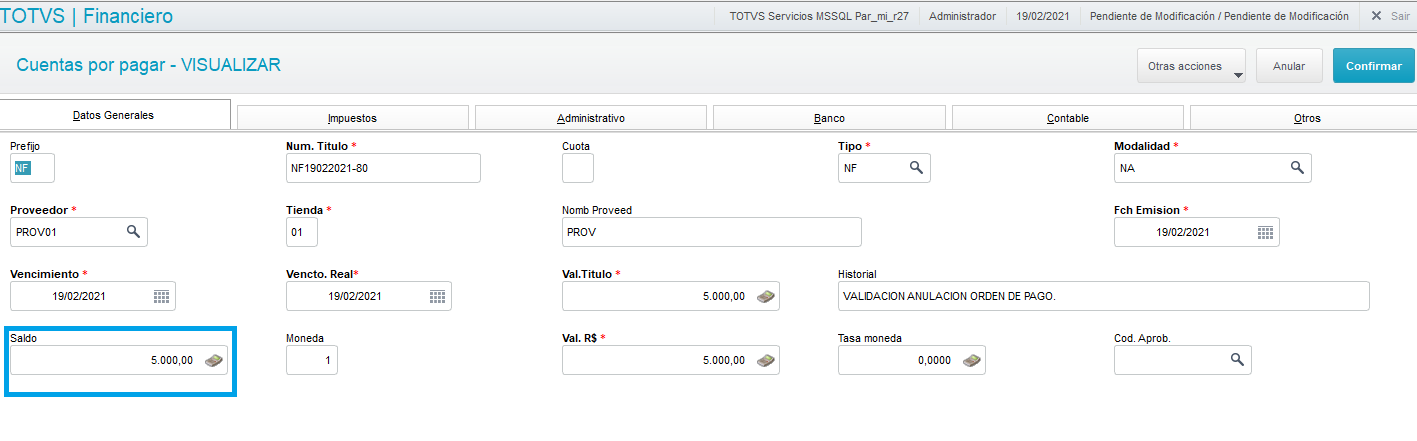The height and width of the screenshot is (441, 1417).
Task: Click the Modalidad field text NA
Action: point(1128,169)
